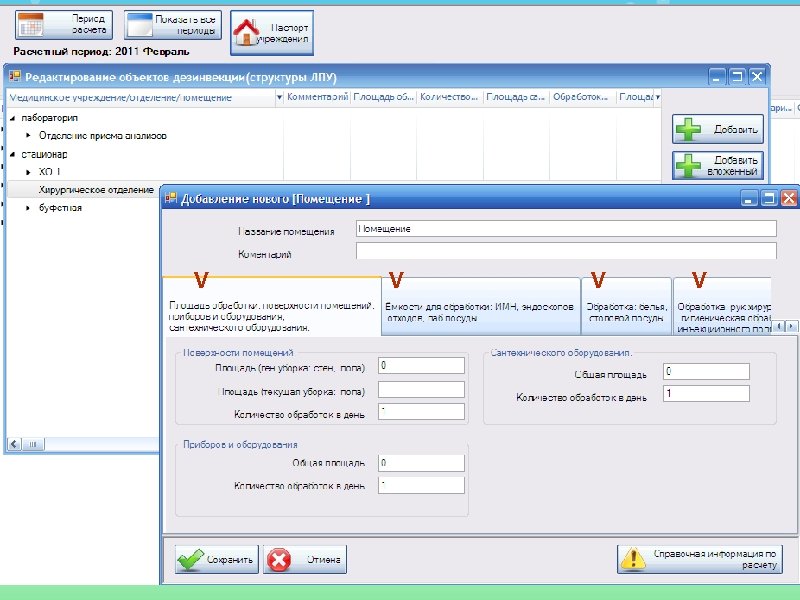Switch to the Емкости для обработки ИМН tab
The width and height of the screenshot is (800, 600).
tap(481, 306)
